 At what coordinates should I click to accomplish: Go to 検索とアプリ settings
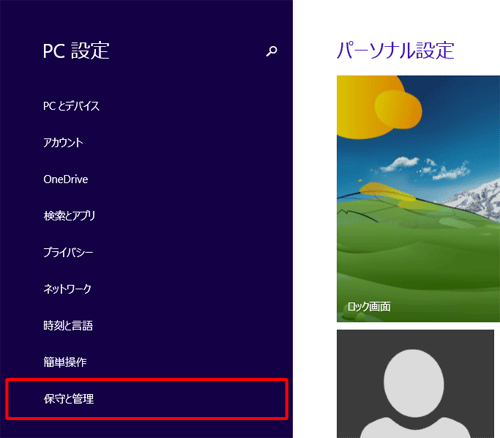pos(69,216)
